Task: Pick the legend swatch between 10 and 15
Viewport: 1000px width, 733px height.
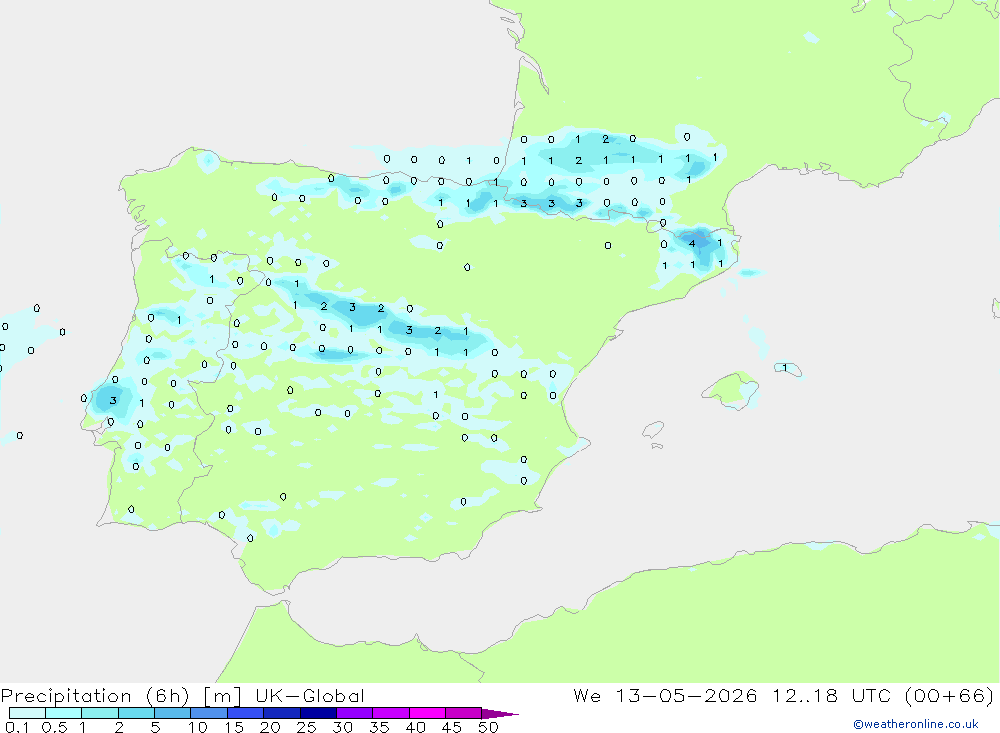Action: click(x=209, y=713)
